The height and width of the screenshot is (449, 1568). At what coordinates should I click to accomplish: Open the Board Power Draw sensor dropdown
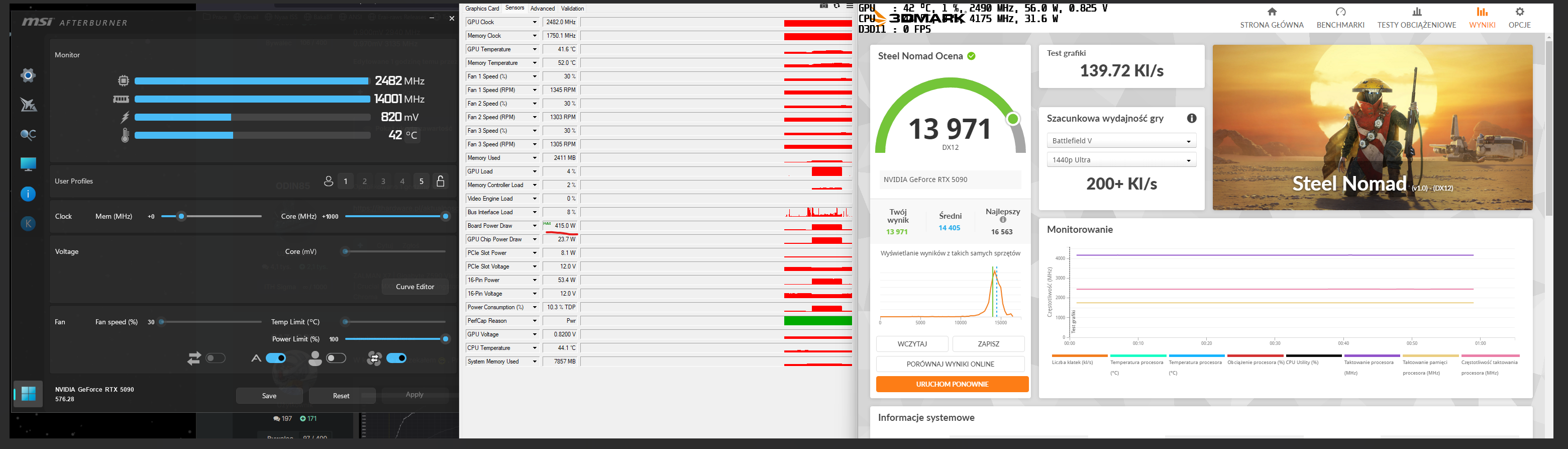pyautogui.click(x=535, y=226)
